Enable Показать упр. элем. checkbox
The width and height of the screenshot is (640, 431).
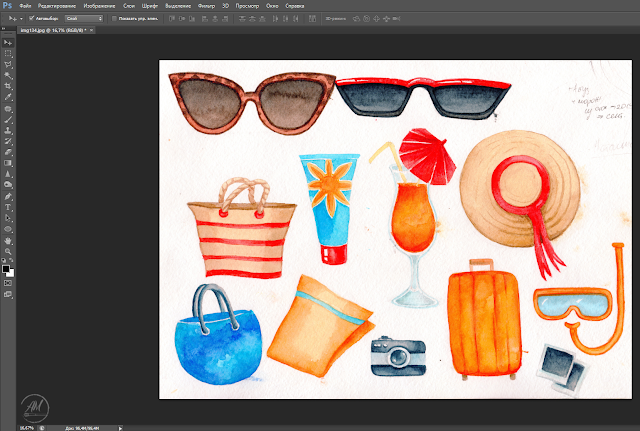coord(115,18)
